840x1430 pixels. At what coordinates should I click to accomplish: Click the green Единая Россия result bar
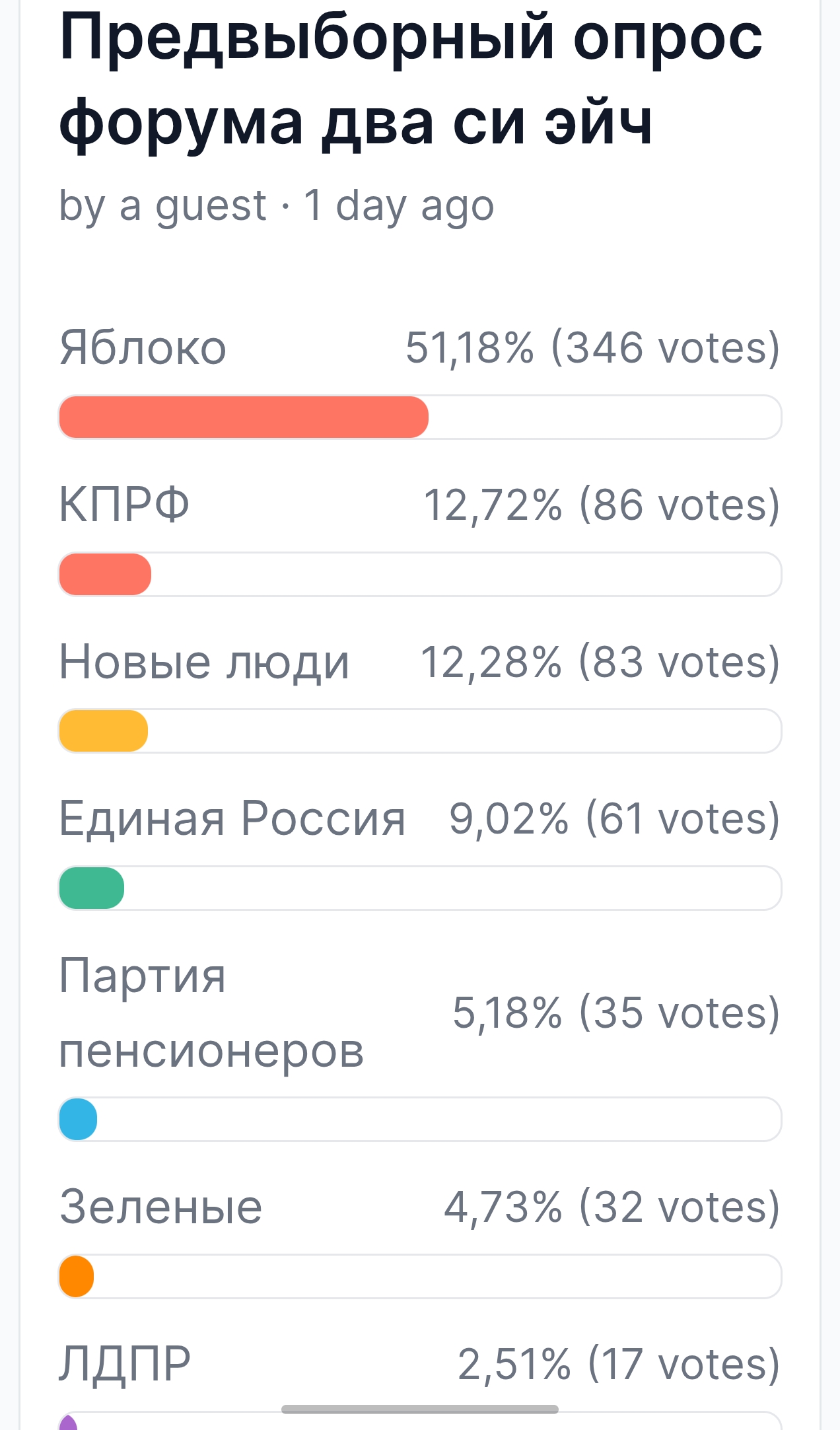91,888
